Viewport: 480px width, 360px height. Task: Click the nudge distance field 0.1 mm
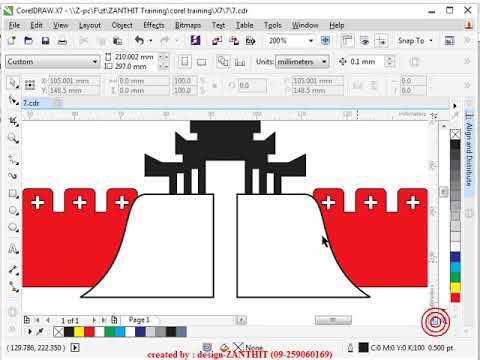366,62
